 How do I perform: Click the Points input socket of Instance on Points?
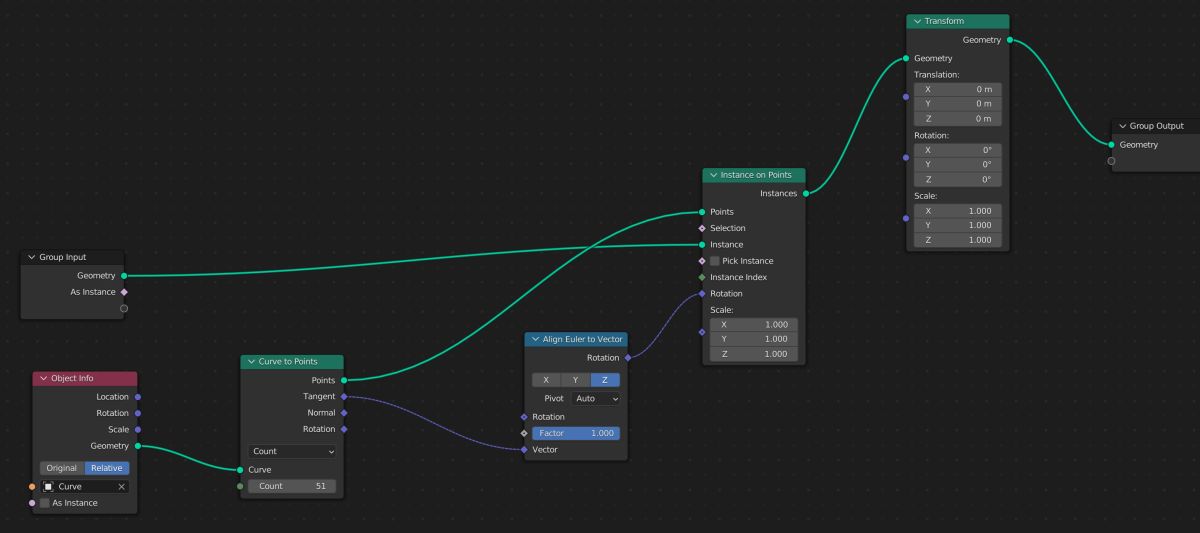(702, 212)
